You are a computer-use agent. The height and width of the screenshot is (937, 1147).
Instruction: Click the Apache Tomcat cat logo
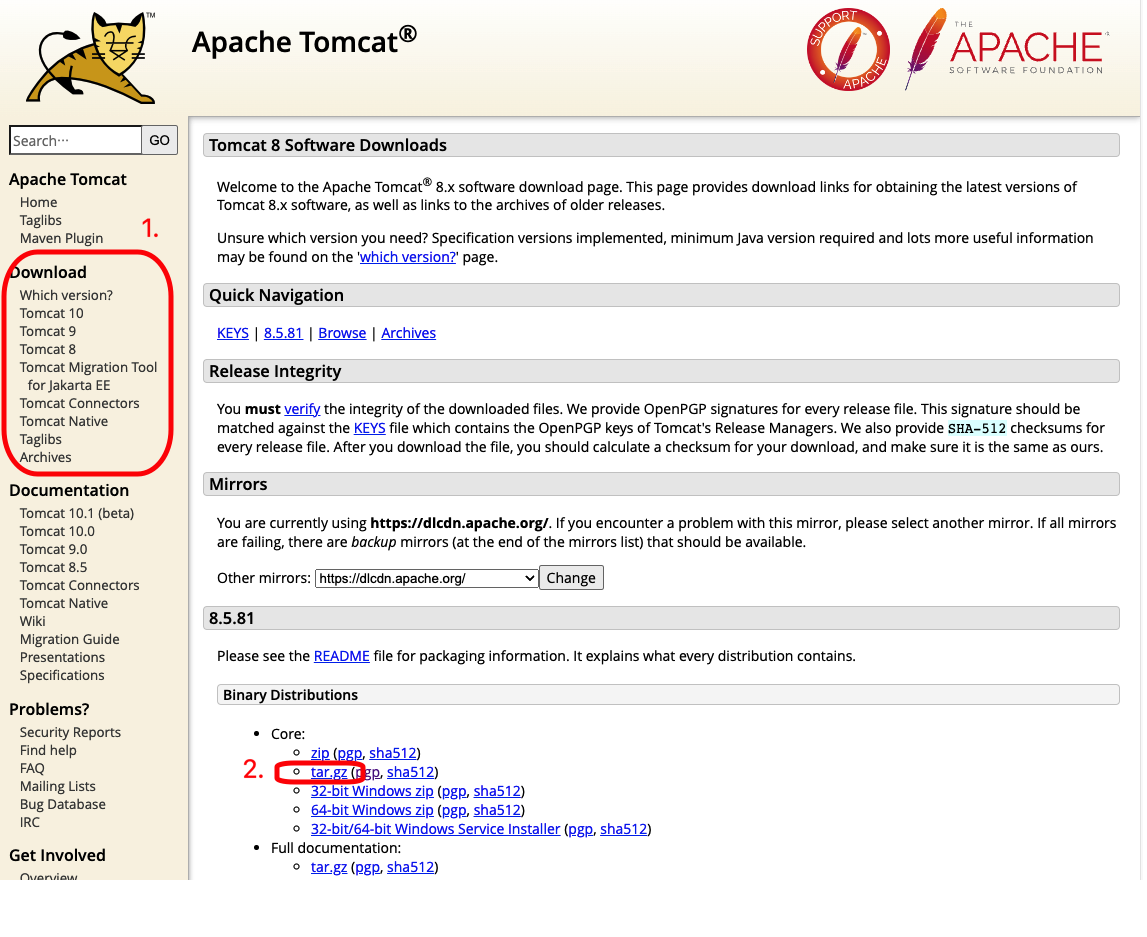coord(91,59)
